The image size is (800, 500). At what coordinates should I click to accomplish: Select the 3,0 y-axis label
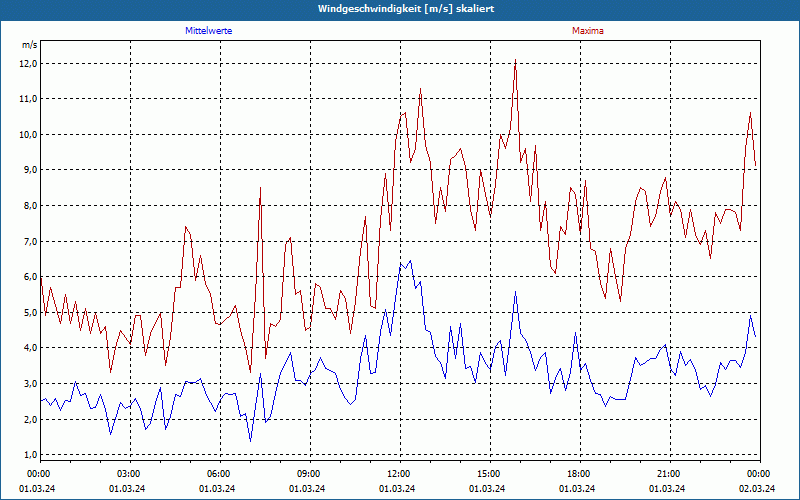30,384
